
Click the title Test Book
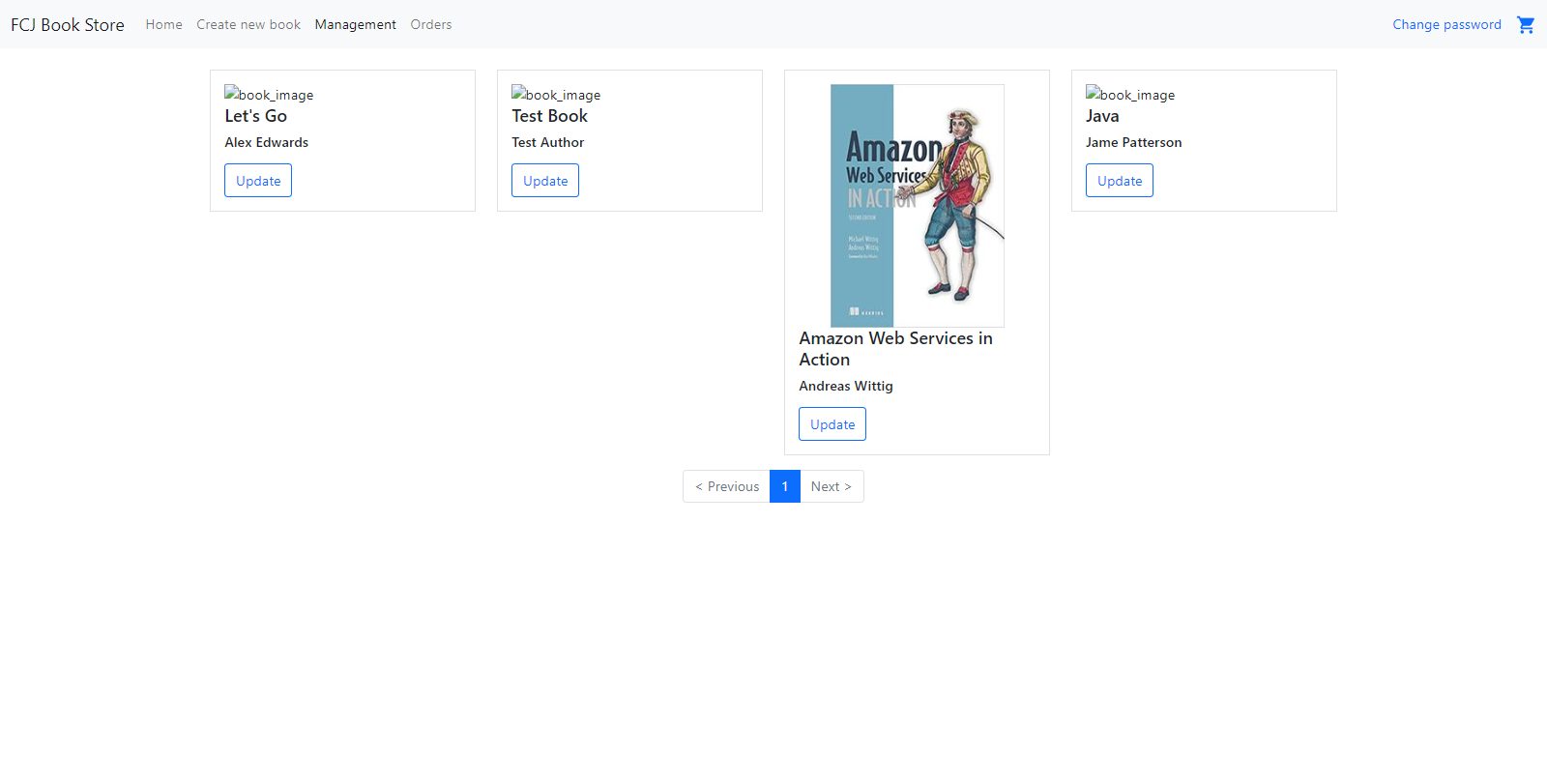[550, 116]
